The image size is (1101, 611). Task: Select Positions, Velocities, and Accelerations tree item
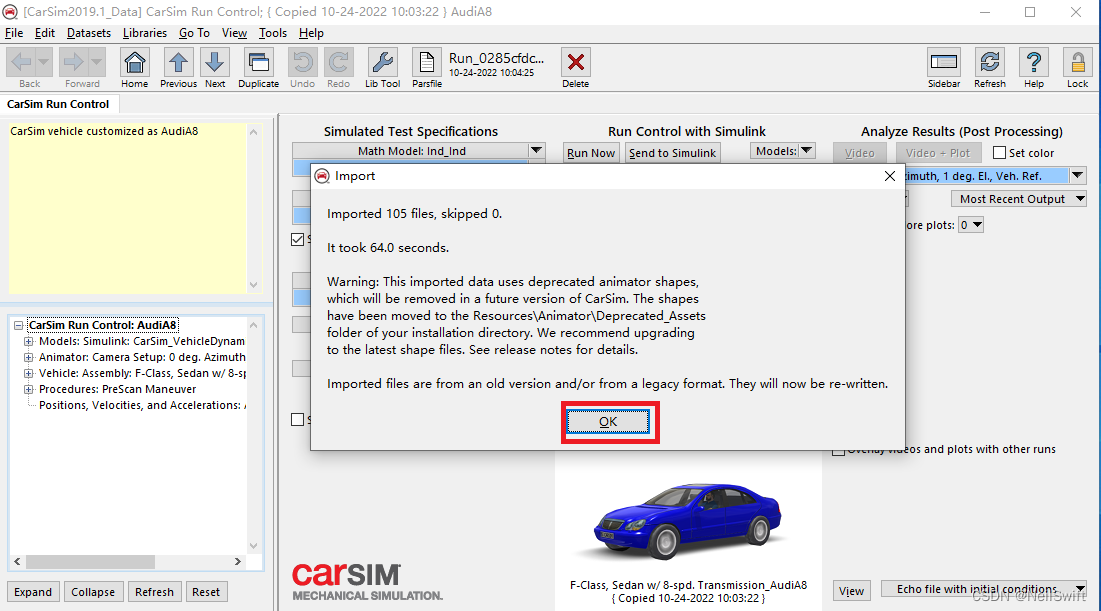pyautogui.click(x=142, y=405)
